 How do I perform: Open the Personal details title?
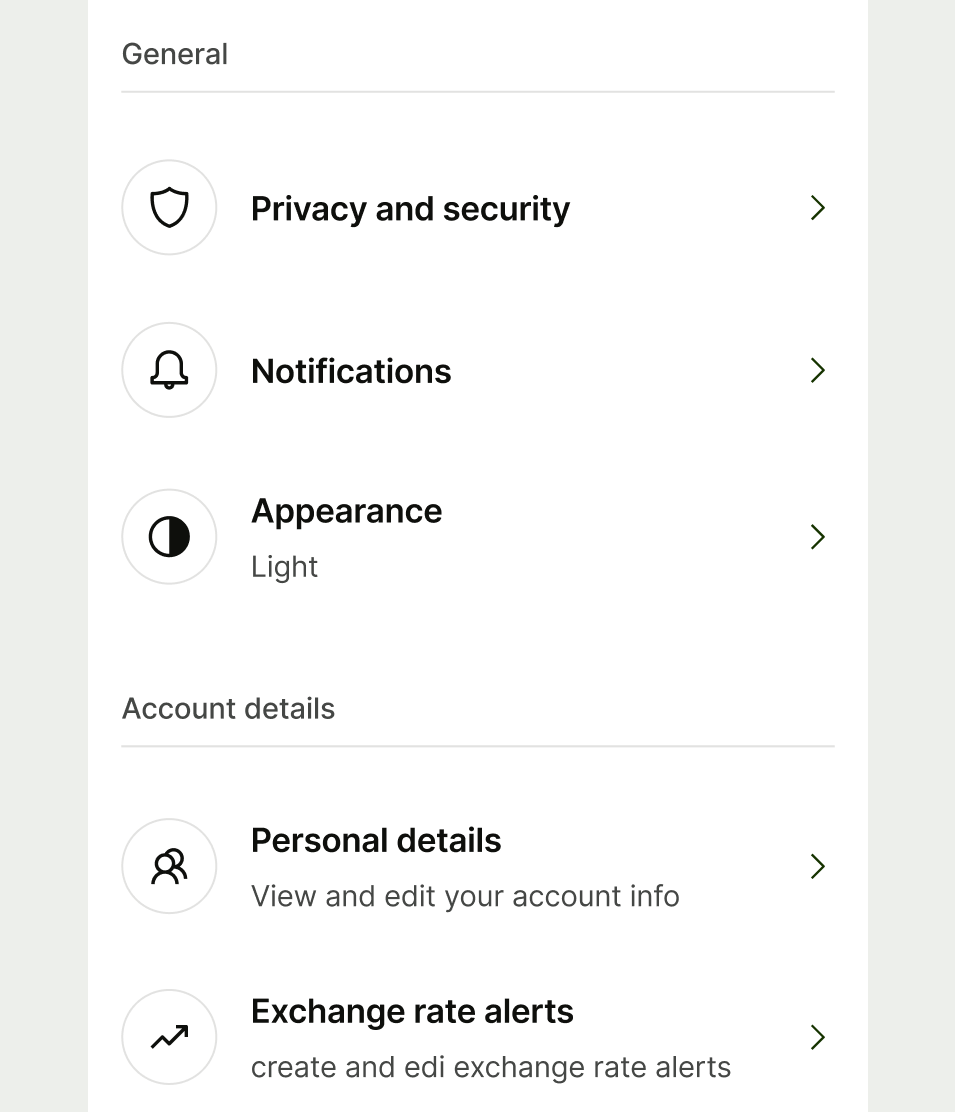[376, 840]
